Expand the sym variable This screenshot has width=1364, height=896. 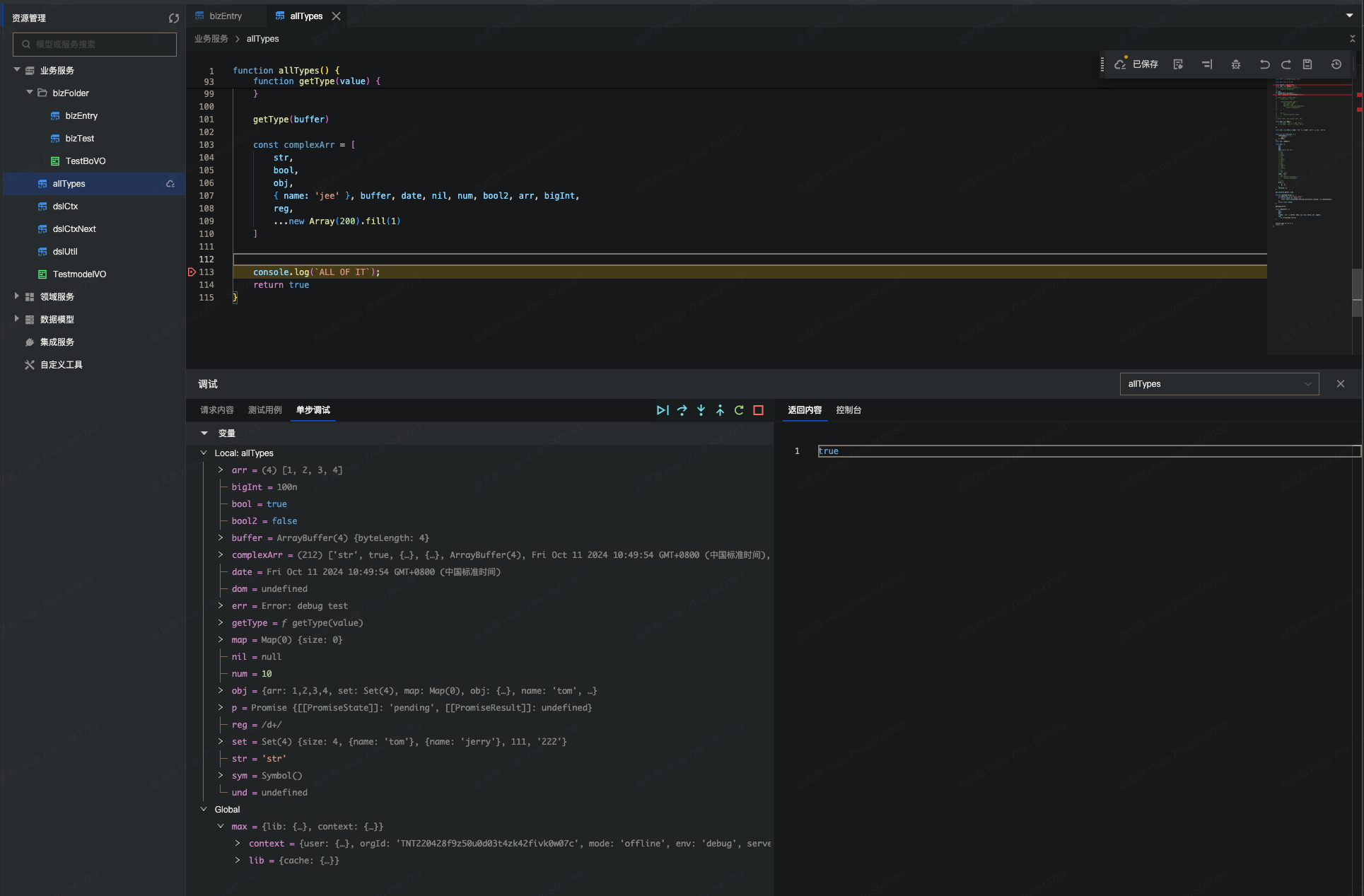point(221,776)
